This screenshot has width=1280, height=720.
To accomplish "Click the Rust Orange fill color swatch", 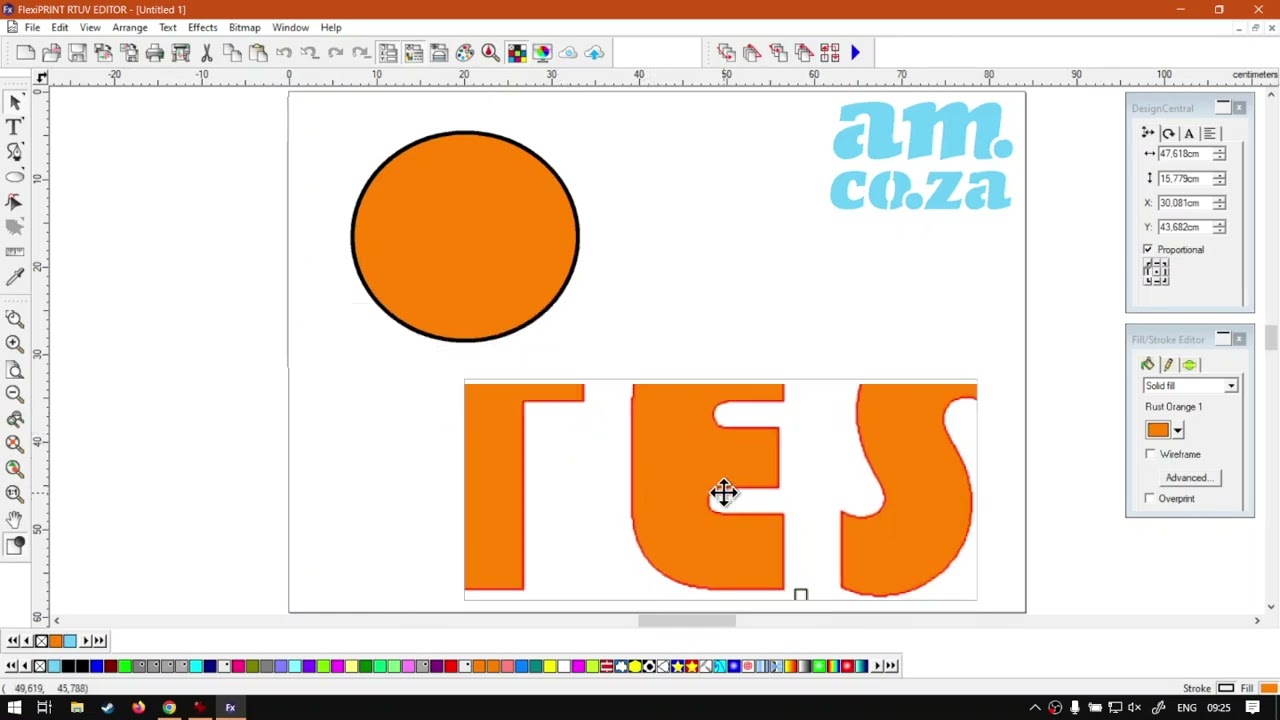I will coord(1158,430).
